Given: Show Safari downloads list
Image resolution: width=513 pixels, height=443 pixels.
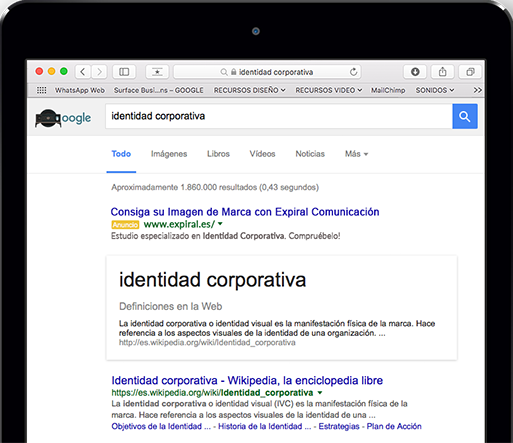Looking at the screenshot, I should click(x=415, y=72).
